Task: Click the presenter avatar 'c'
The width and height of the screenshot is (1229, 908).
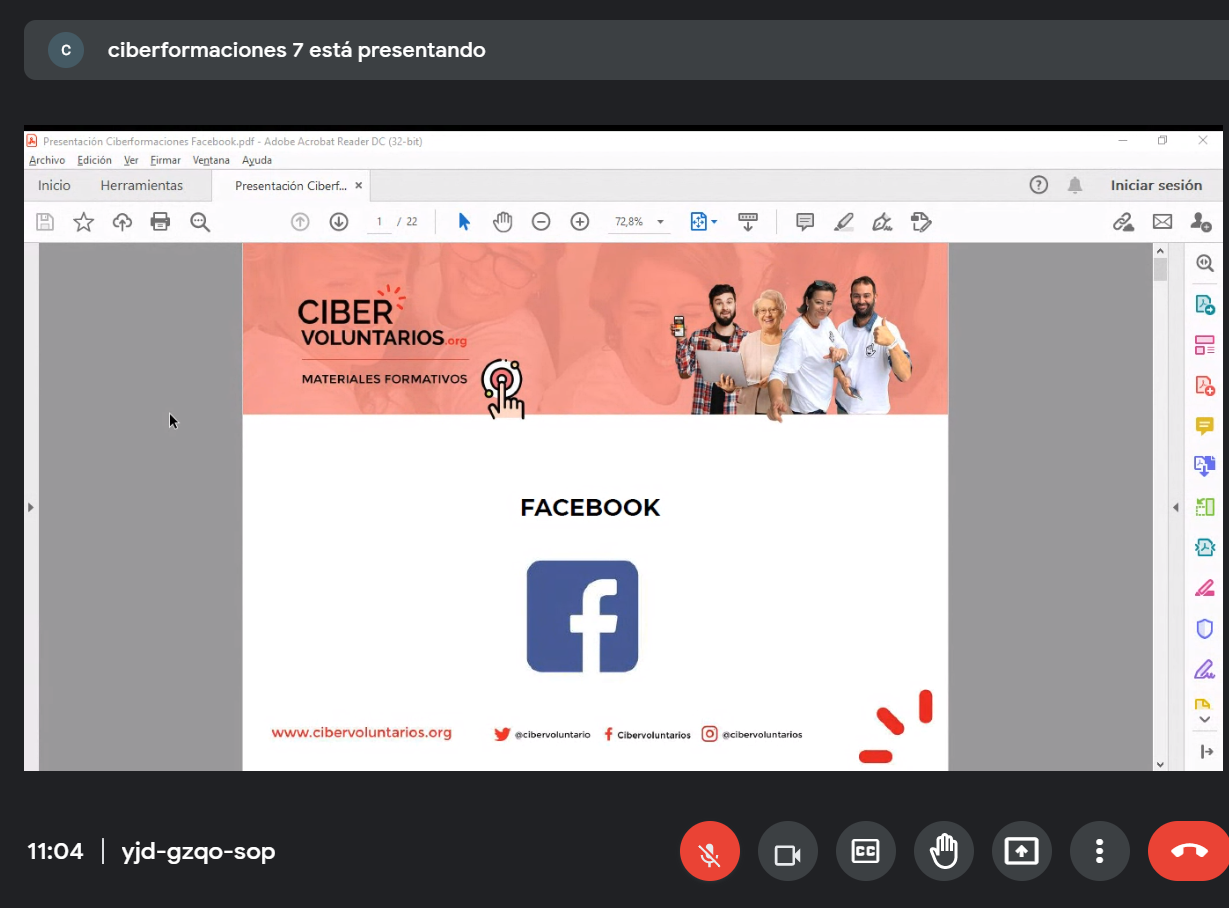Action: click(x=66, y=50)
